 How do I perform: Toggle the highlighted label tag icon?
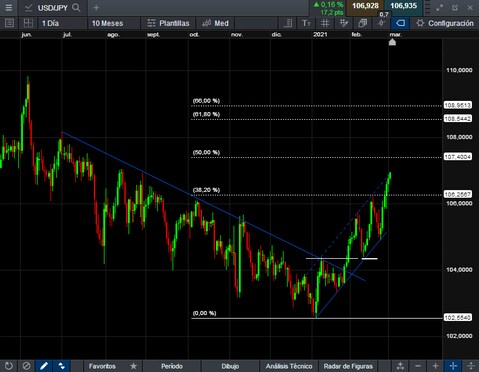point(400,23)
